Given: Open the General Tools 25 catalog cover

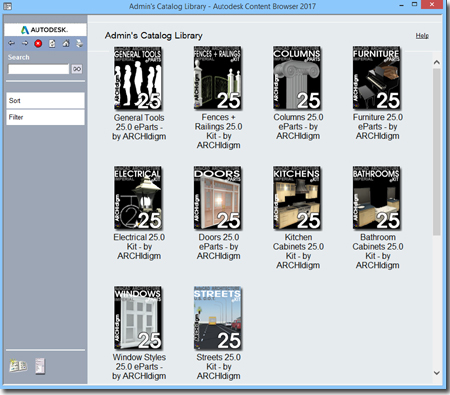Looking at the screenshot, I should 138,78.
